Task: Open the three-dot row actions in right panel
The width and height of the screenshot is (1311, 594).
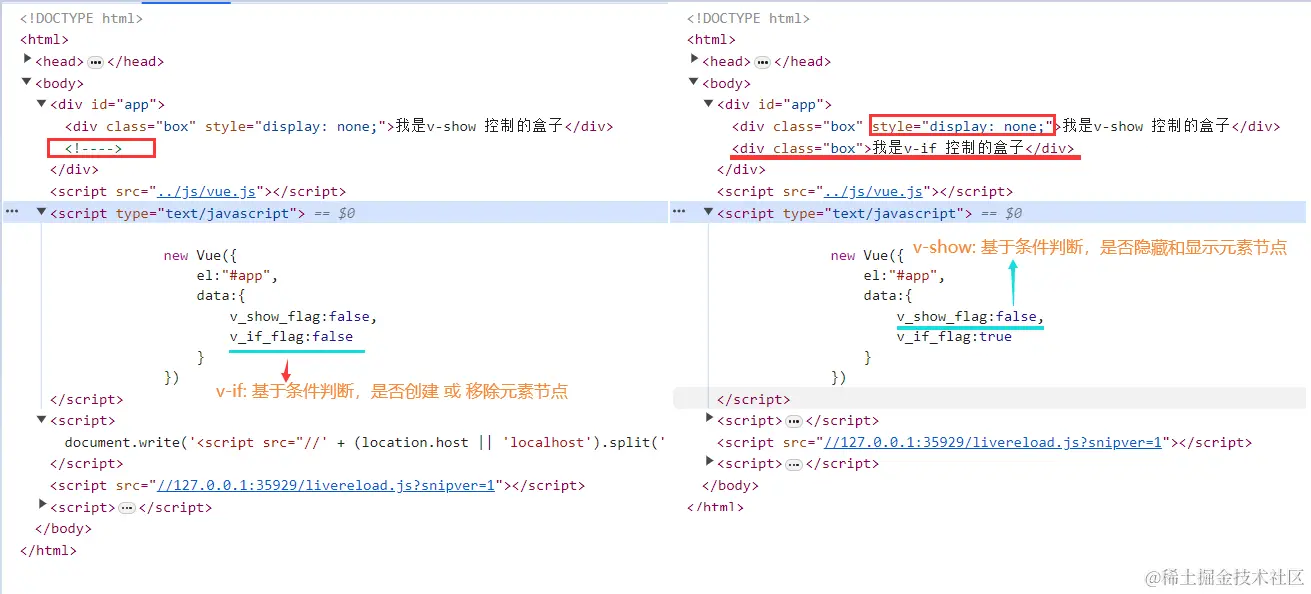Action: point(679,212)
